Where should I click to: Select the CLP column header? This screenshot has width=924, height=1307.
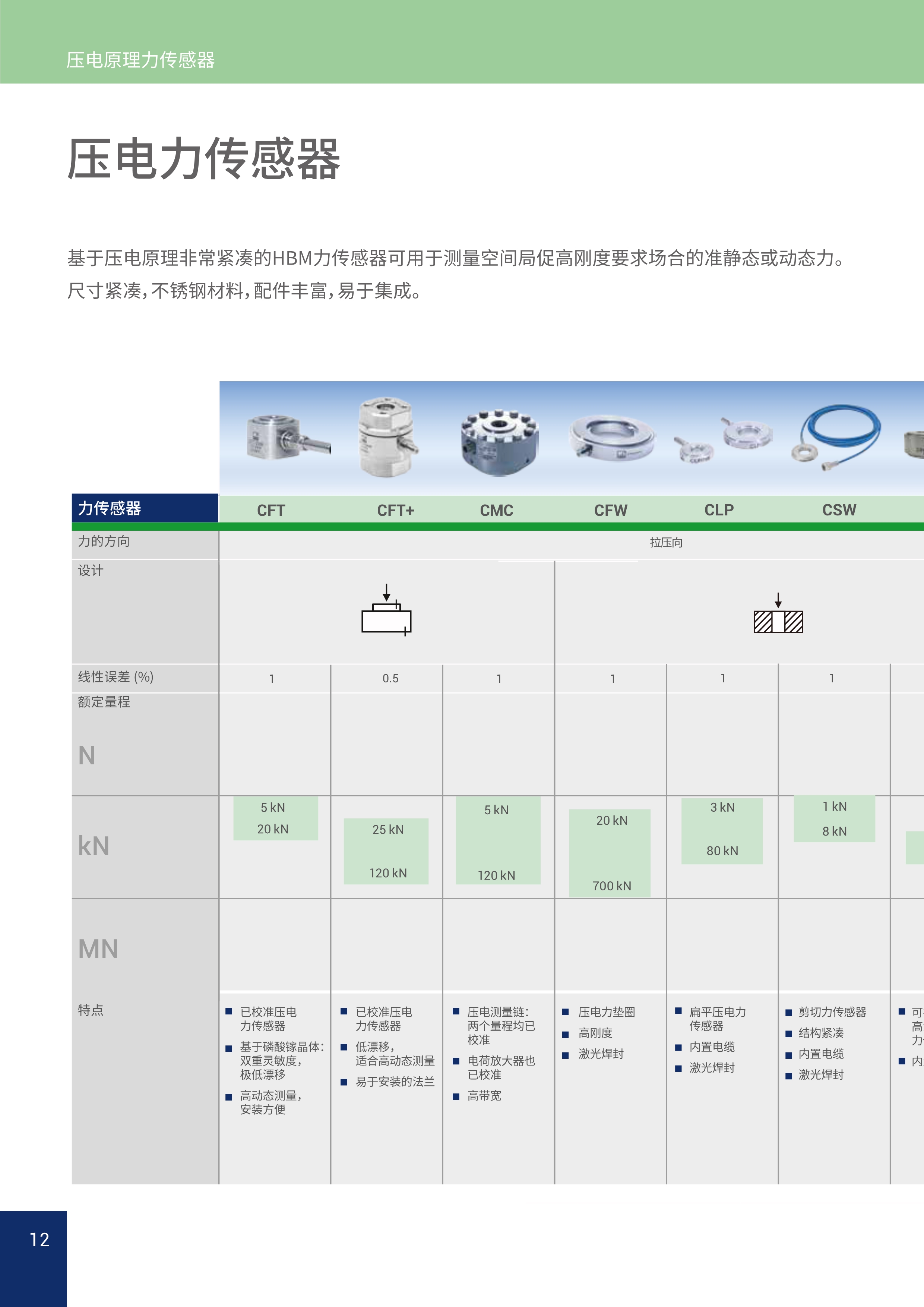pos(719,509)
